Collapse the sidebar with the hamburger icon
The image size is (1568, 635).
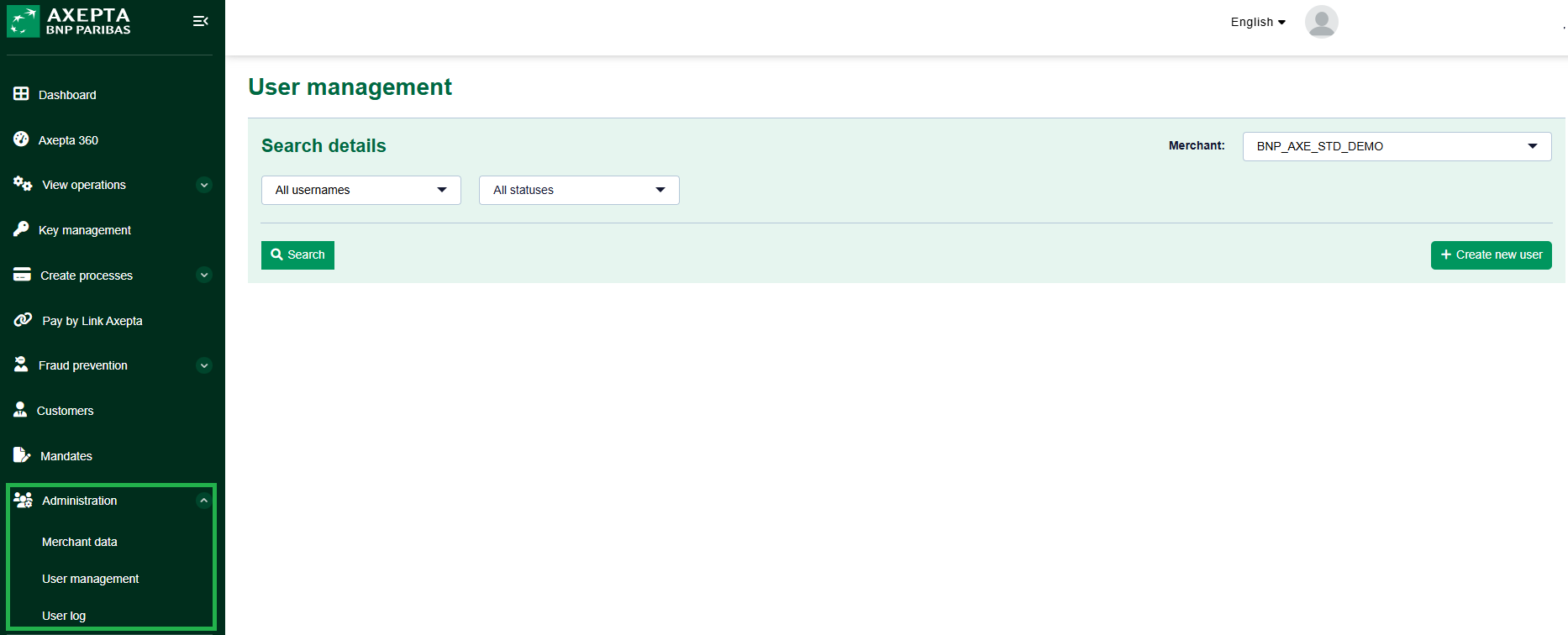200,21
